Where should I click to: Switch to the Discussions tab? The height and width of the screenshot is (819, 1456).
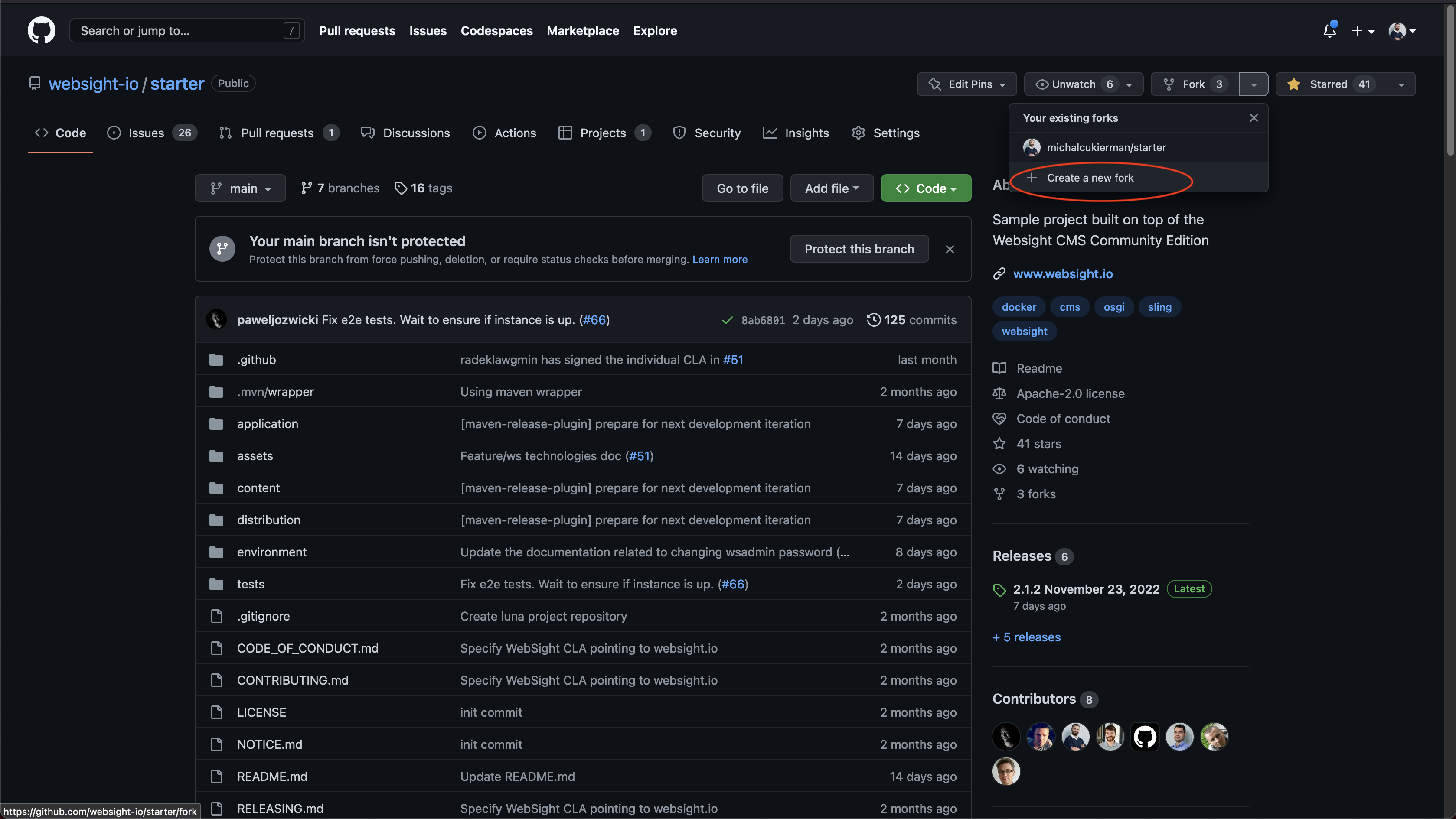[x=405, y=133]
